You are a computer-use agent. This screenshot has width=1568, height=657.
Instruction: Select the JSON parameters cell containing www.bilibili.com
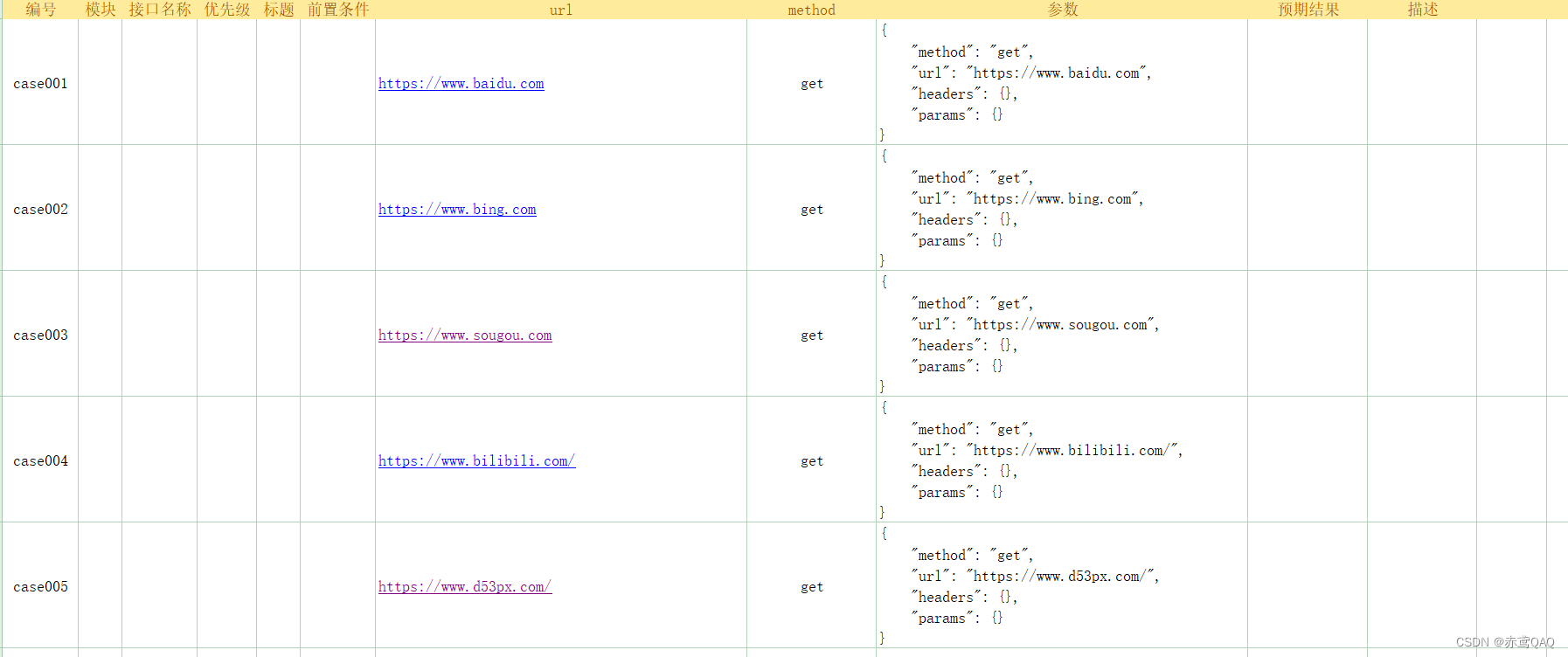[x=1062, y=460]
